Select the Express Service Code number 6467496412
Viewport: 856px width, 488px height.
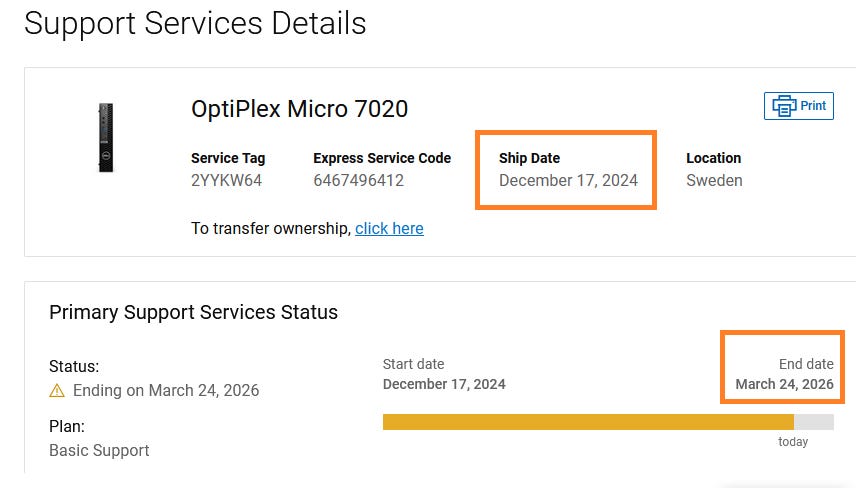pos(358,181)
